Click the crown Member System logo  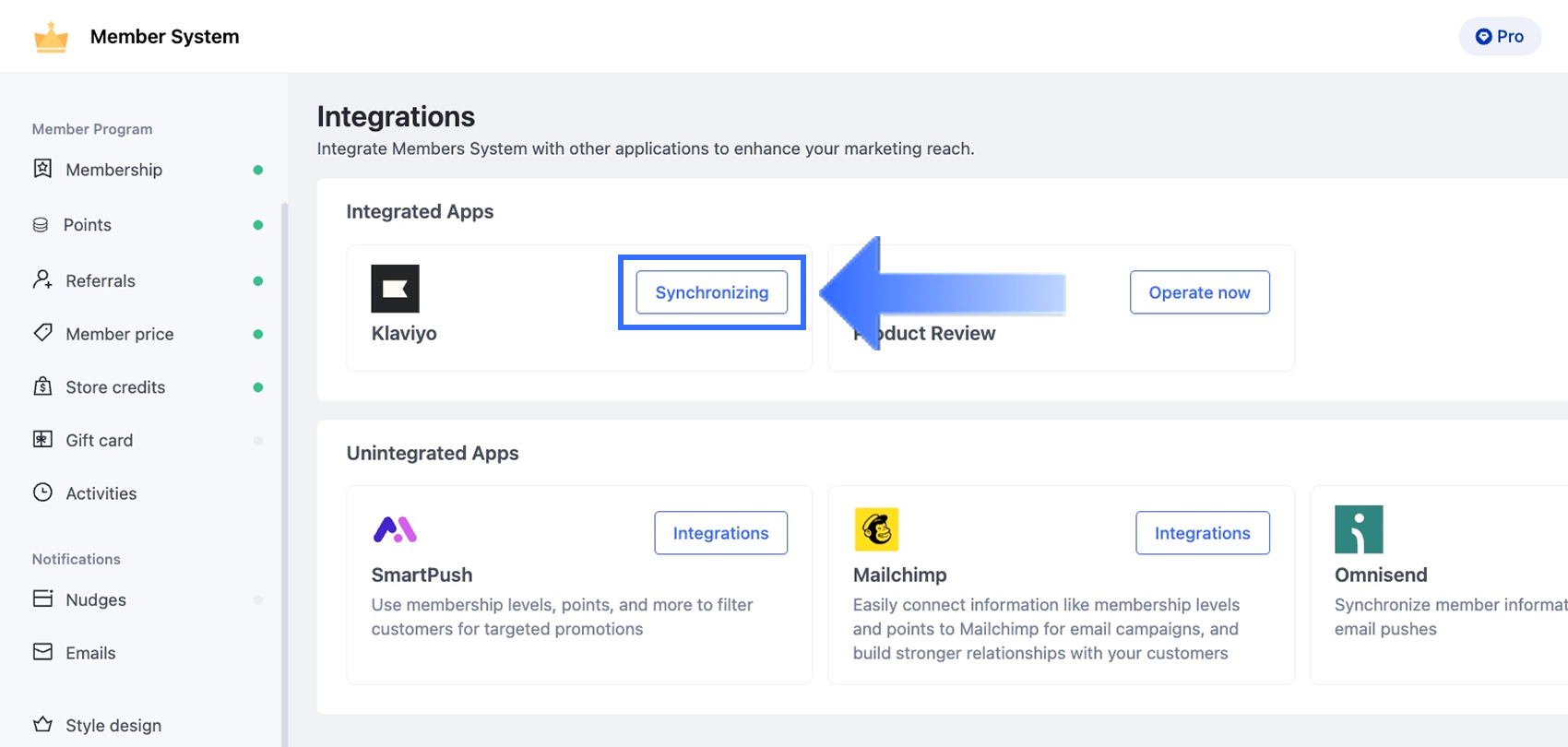click(51, 38)
